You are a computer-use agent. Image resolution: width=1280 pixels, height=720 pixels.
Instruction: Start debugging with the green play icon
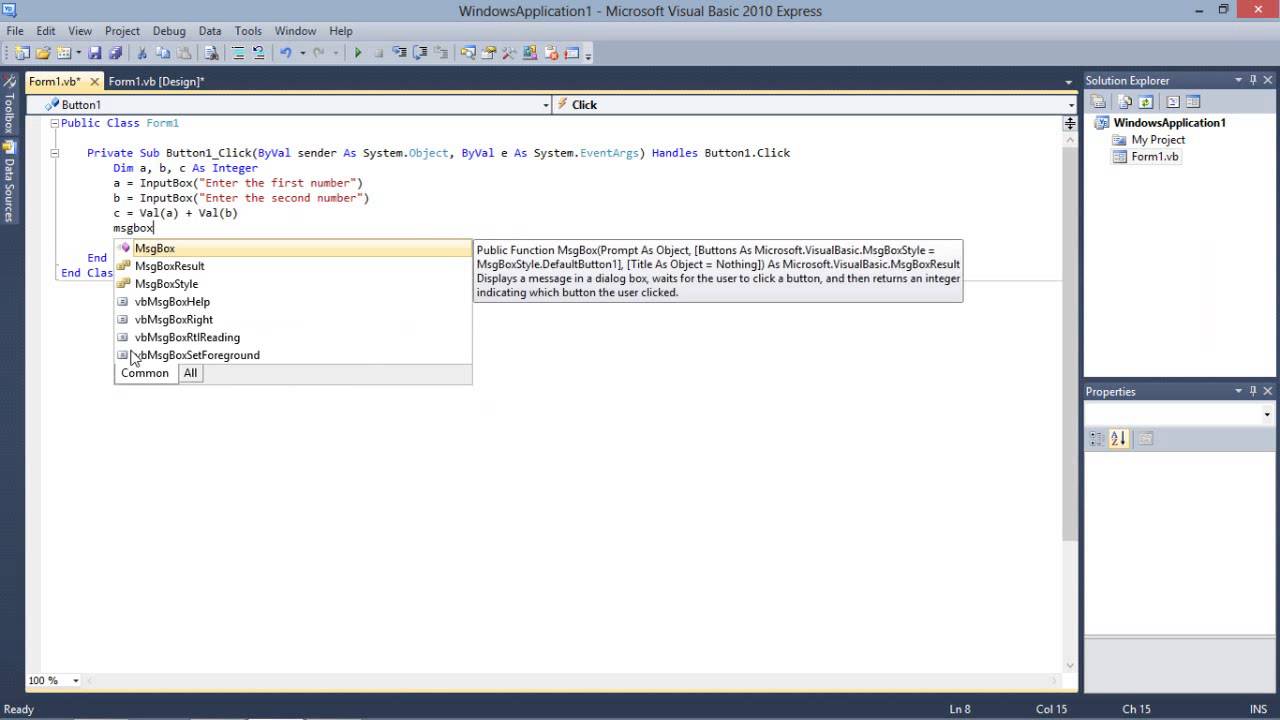(357, 53)
